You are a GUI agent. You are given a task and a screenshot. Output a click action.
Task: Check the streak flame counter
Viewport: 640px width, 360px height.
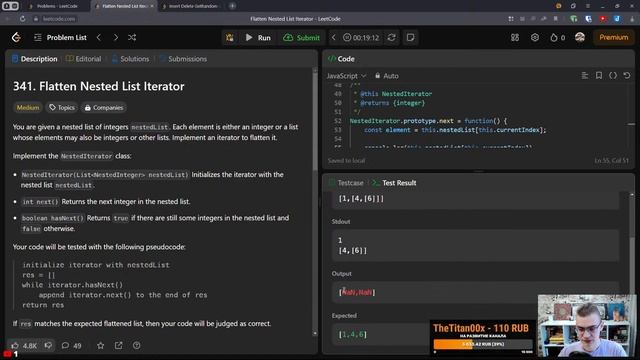[558, 38]
